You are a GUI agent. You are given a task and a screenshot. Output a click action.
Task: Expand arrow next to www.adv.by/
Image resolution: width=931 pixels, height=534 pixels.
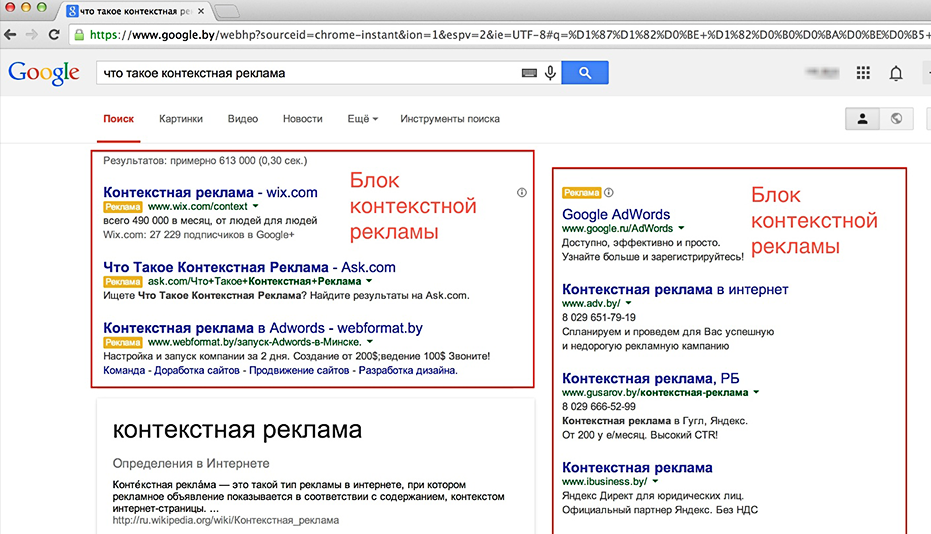628,303
